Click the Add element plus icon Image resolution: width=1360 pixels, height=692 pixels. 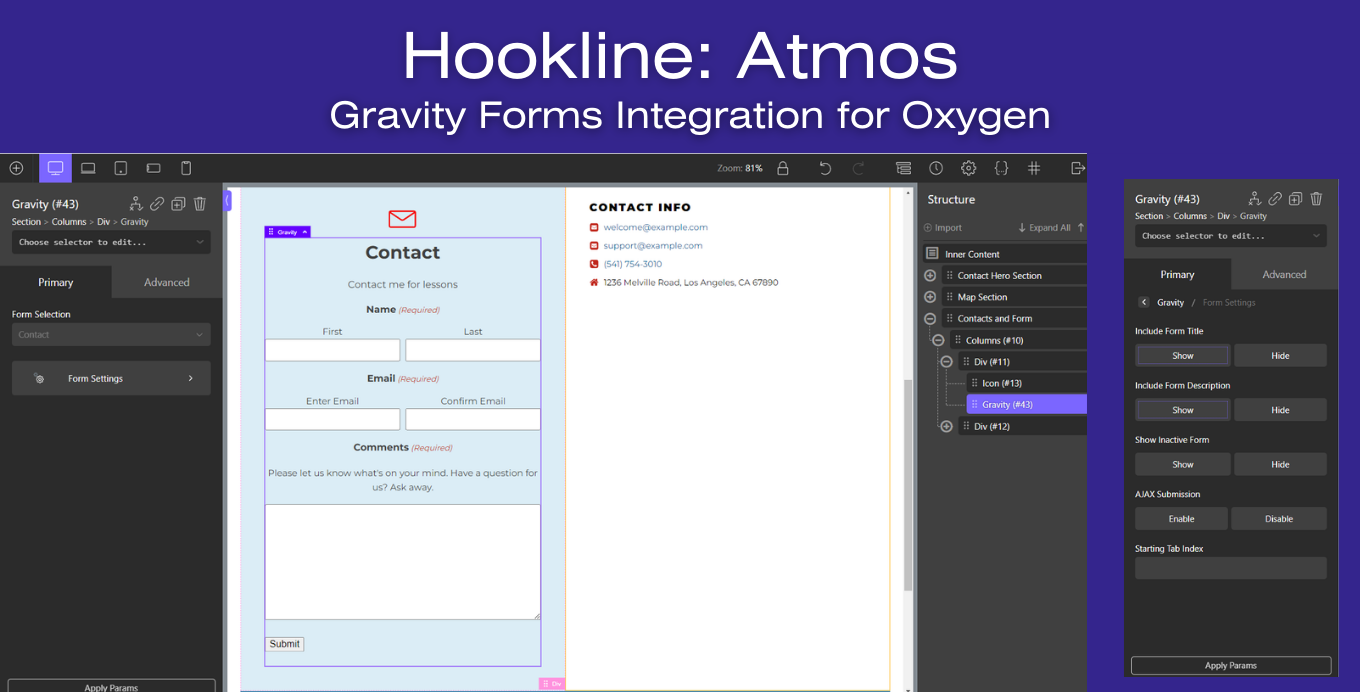16,168
